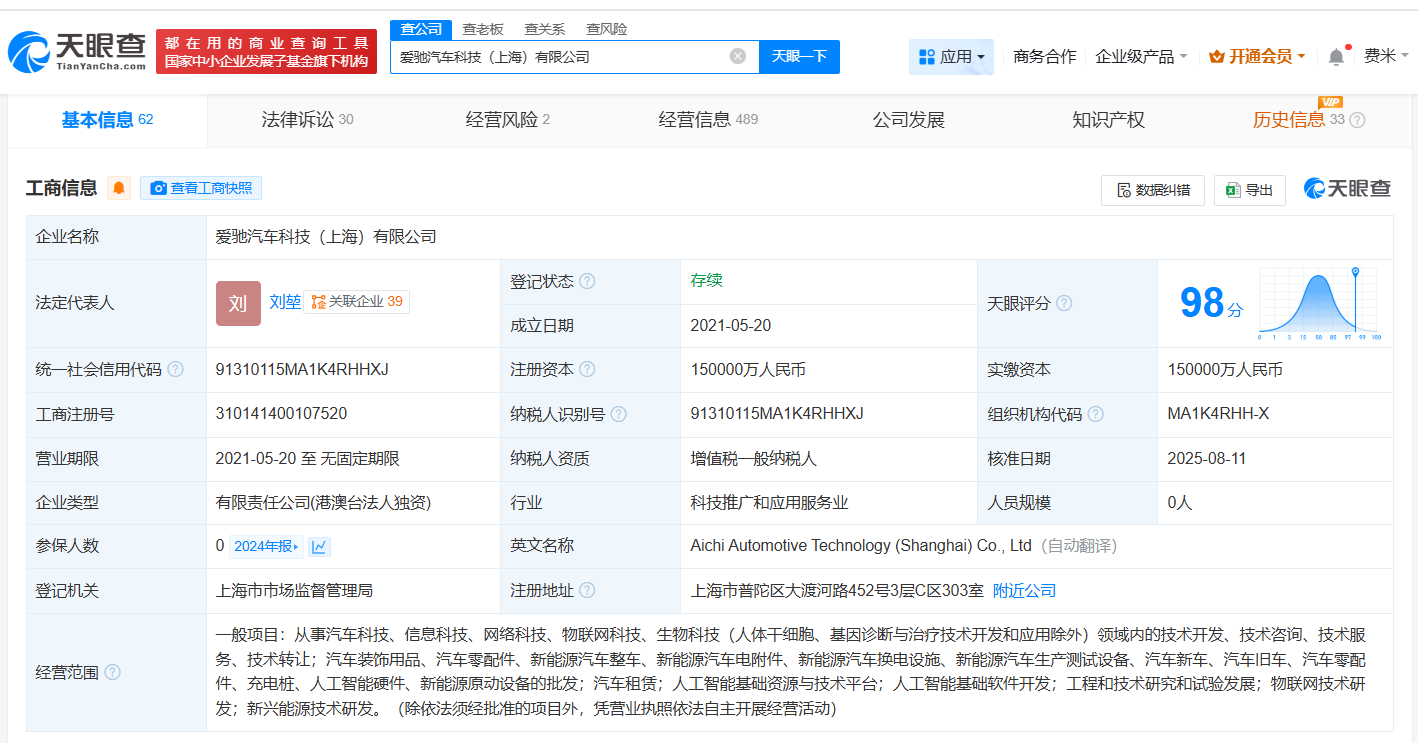
Task: Click the clear search input X icon
Action: pyautogui.click(x=738, y=56)
